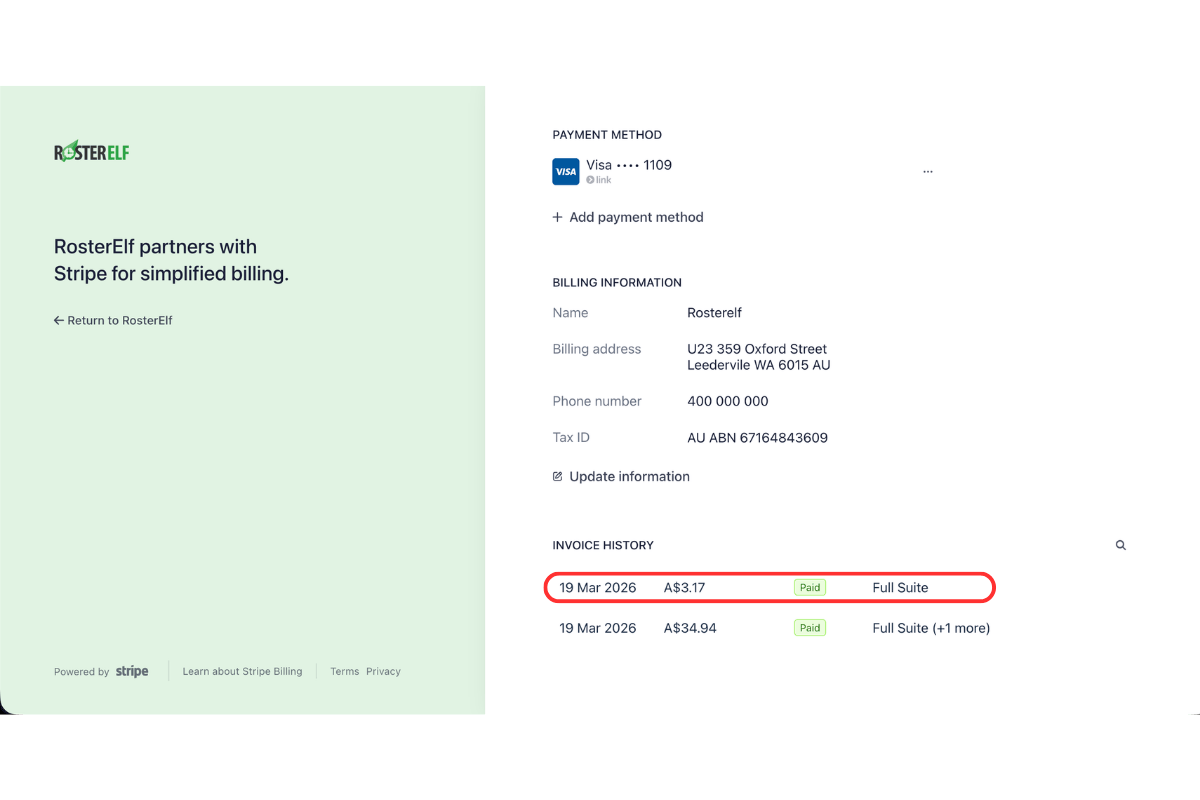Viewport: 1200px width, 800px height.
Task: Click the Link badge under the Visa card
Action: point(598,180)
